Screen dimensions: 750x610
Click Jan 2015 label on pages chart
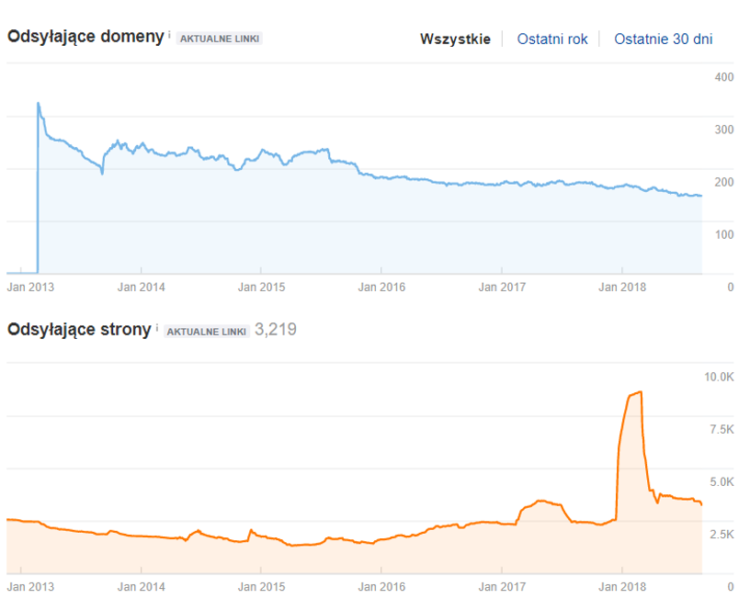tap(261, 587)
